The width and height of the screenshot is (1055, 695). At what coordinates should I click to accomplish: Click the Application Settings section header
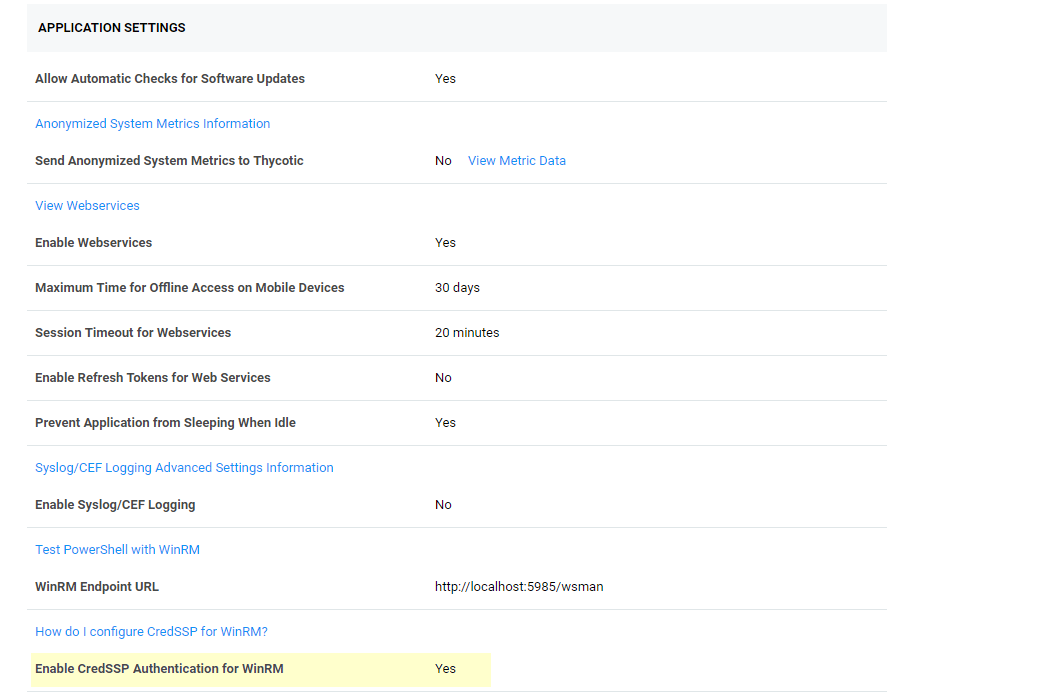(x=112, y=28)
